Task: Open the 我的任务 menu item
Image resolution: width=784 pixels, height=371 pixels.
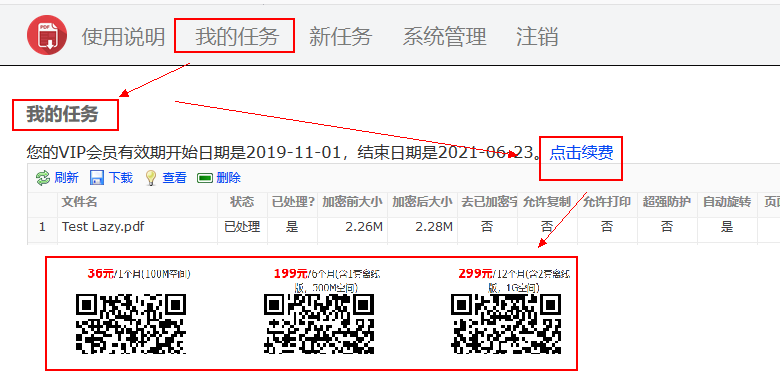Action: (236, 36)
